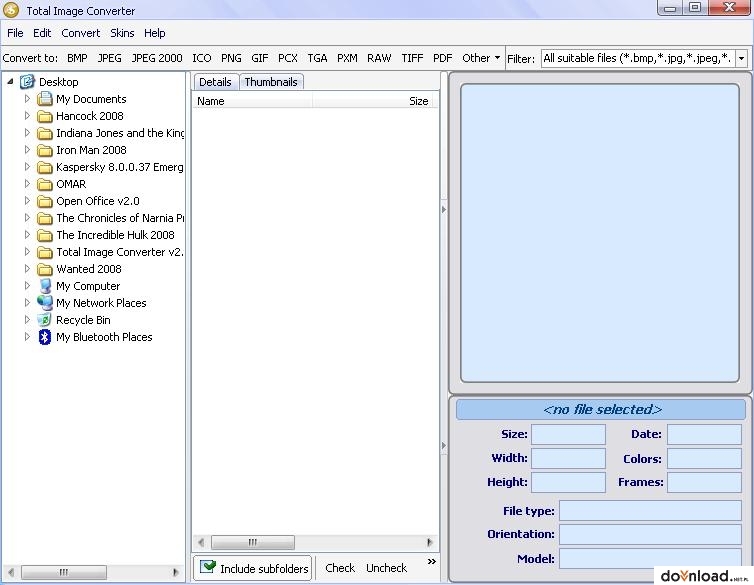Click the My Bluetooth Places icon
This screenshot has height=585, width=754.
(x=45, y=337)
